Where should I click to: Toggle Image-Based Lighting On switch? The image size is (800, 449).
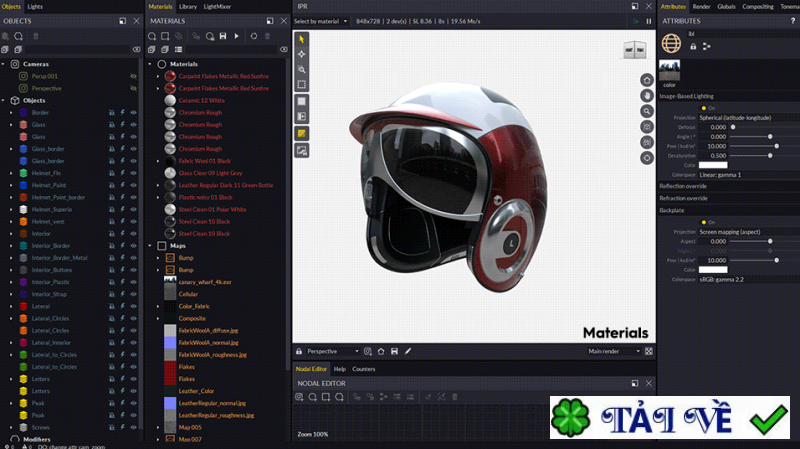(x=703, y=107)
